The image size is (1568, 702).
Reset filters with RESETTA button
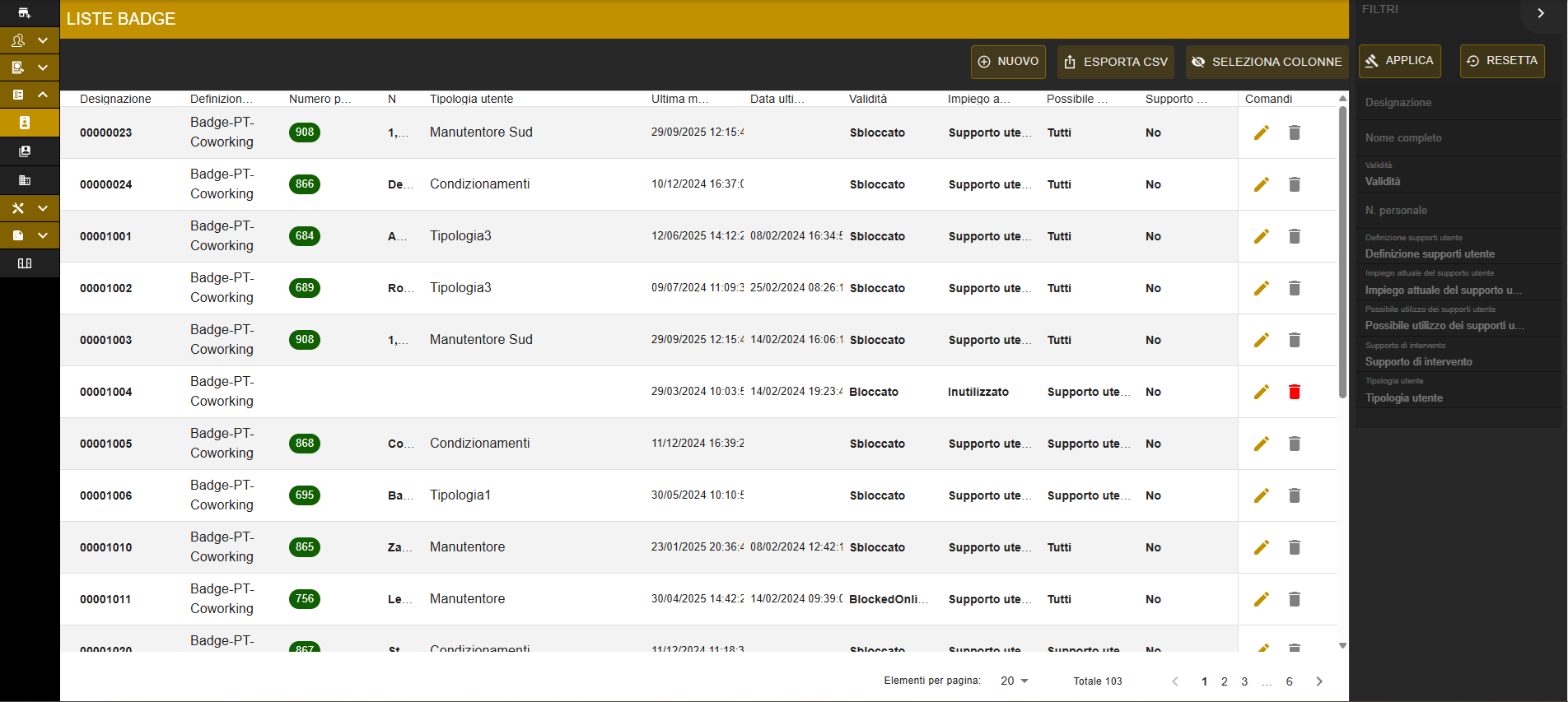(1502, 61)
